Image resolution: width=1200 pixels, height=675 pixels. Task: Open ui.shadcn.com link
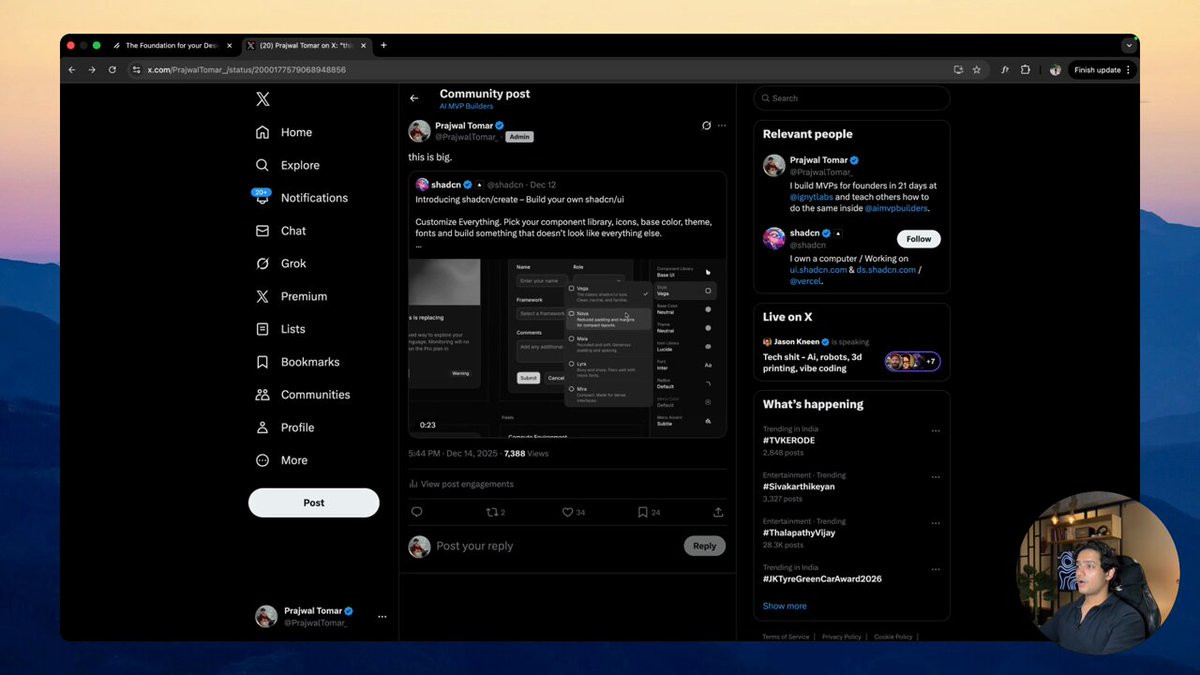point(818,270)
